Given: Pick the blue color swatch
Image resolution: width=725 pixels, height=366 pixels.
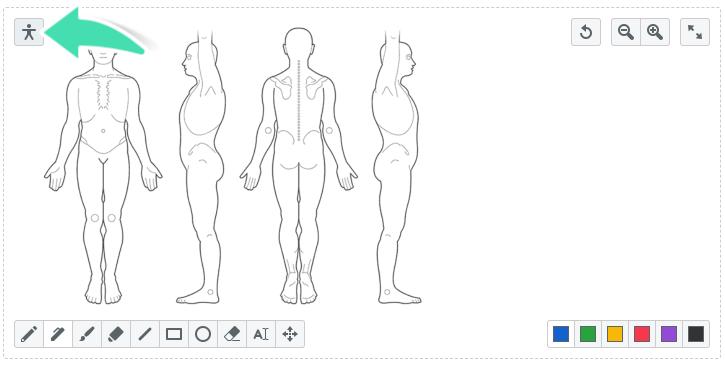Looking at the screenshot, I should pos(561,334).
